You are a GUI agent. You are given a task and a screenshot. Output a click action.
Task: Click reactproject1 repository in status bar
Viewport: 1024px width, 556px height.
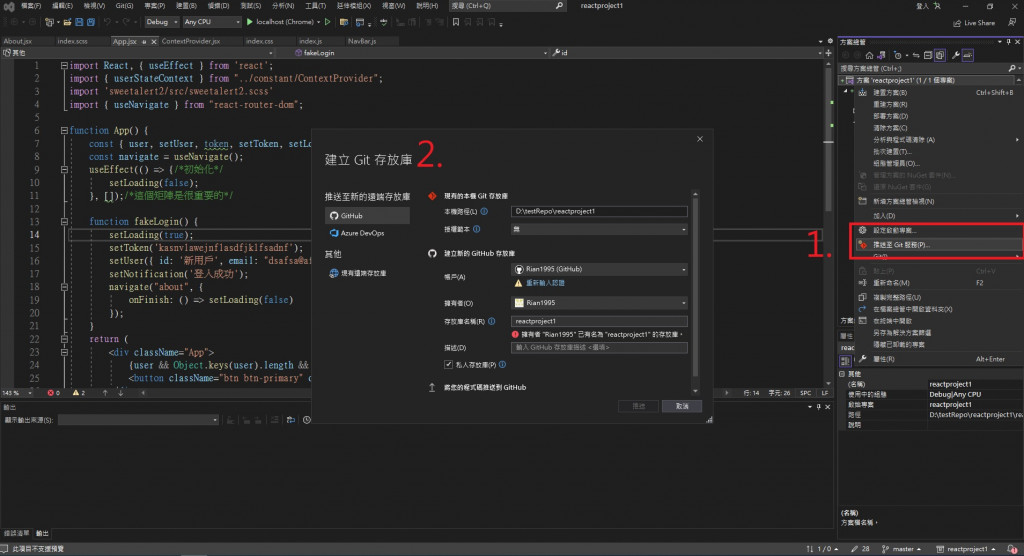click(966, 549)
